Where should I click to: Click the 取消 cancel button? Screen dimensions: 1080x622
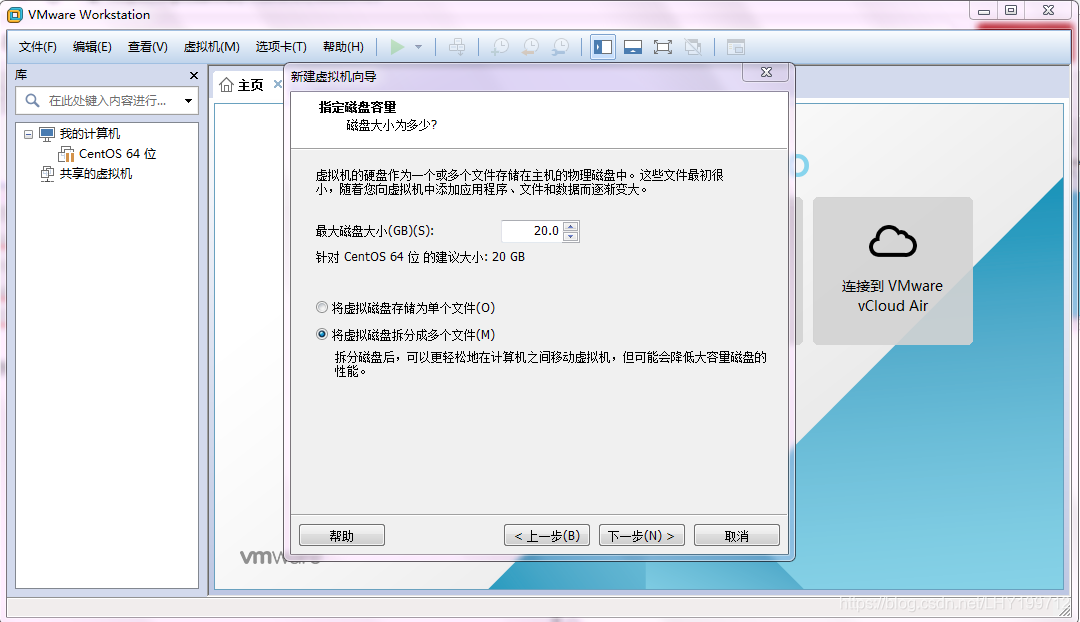(x=736, y=535)
